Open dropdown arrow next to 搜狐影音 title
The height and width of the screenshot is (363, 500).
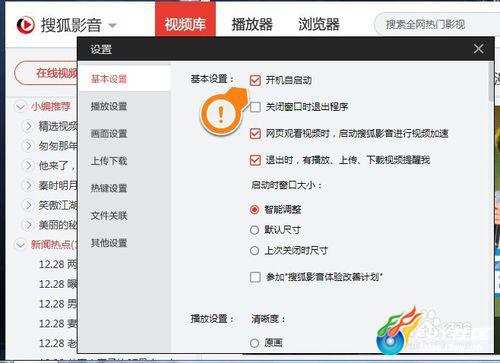tap(113, 25)
